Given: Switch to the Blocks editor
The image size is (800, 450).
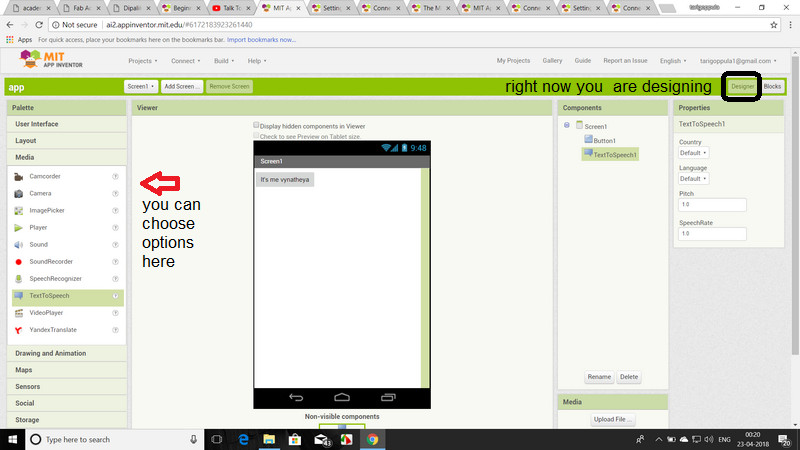Looking at the screenshot, I should point(772,87).
